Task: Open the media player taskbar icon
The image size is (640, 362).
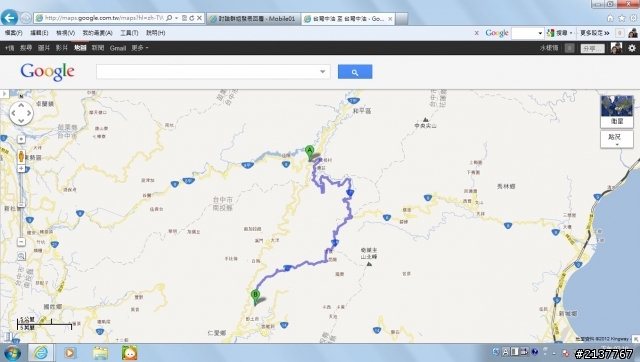Action: tap(70, 353)
